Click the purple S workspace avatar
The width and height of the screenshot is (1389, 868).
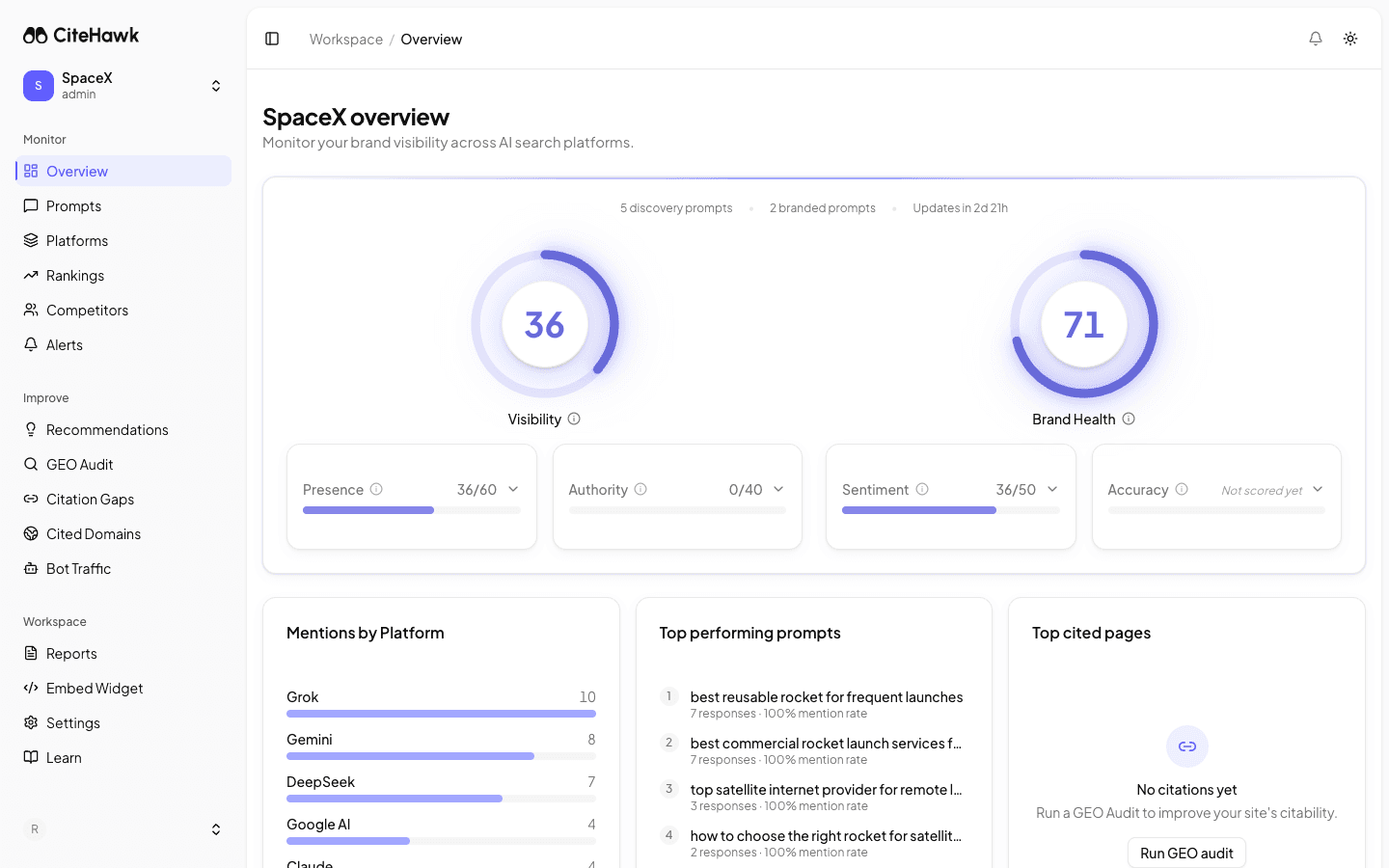(x=39, y=86)
